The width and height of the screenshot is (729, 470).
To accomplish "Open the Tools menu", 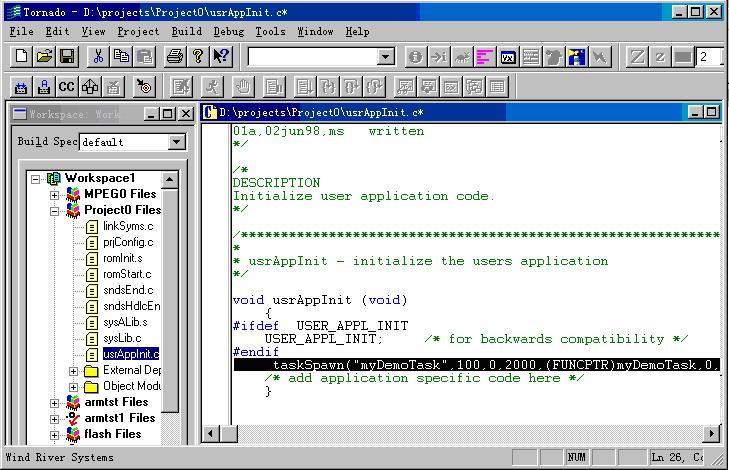I will tap(270, 32).
